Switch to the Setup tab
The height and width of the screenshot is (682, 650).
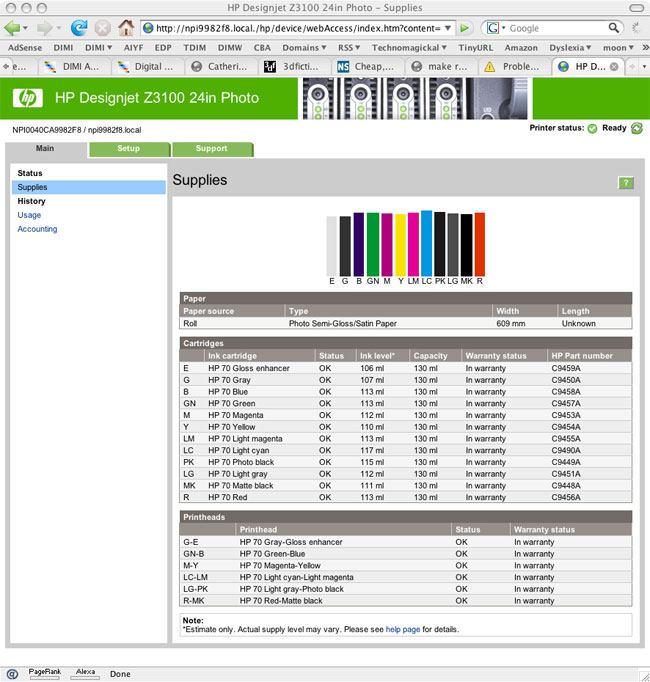point(129,149)
